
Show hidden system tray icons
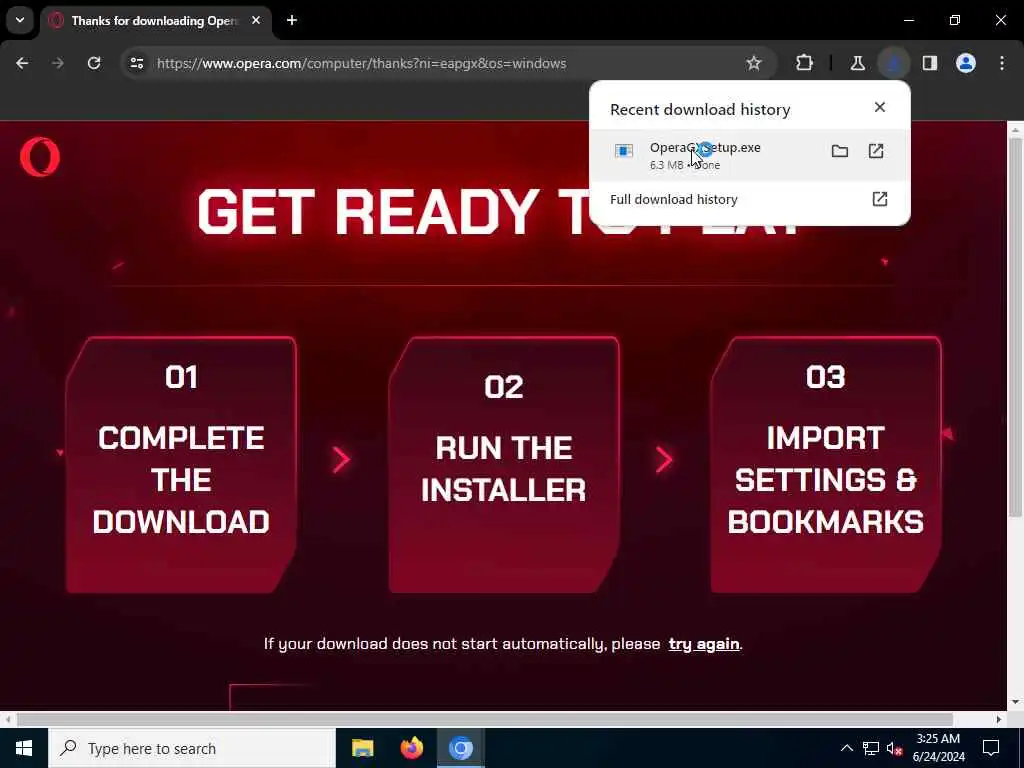(x=846, y=748)
